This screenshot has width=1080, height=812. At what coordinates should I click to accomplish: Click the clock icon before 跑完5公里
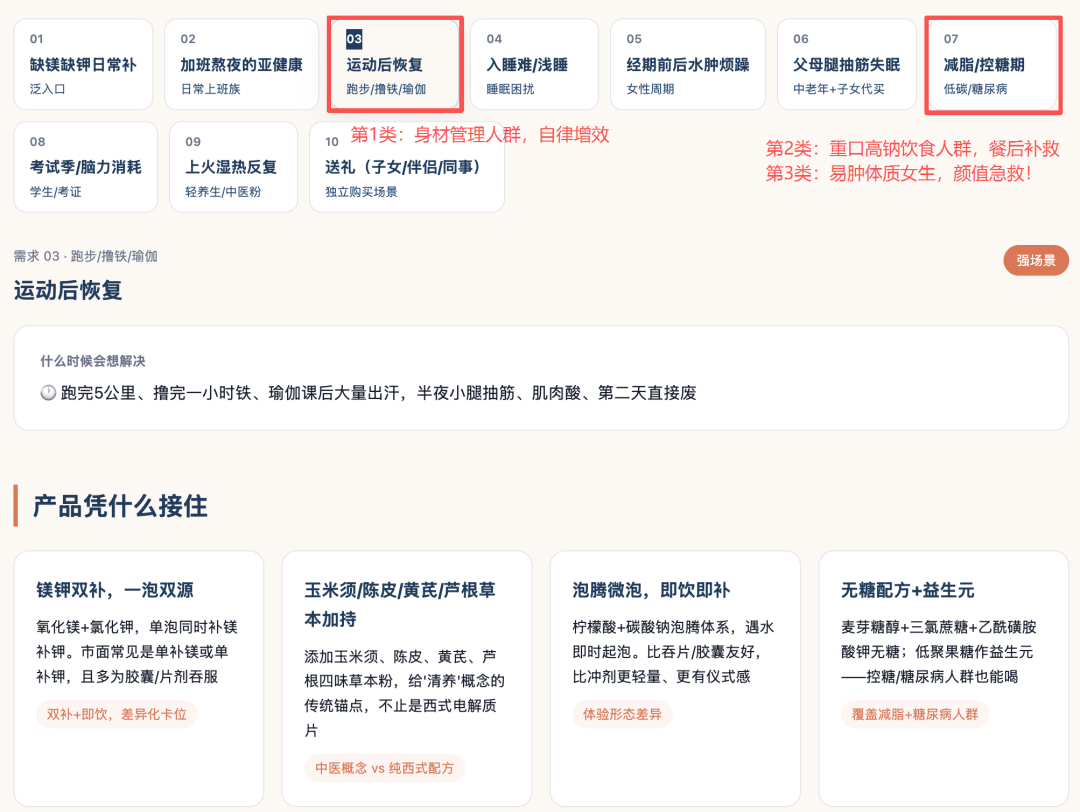coord(48,393)
